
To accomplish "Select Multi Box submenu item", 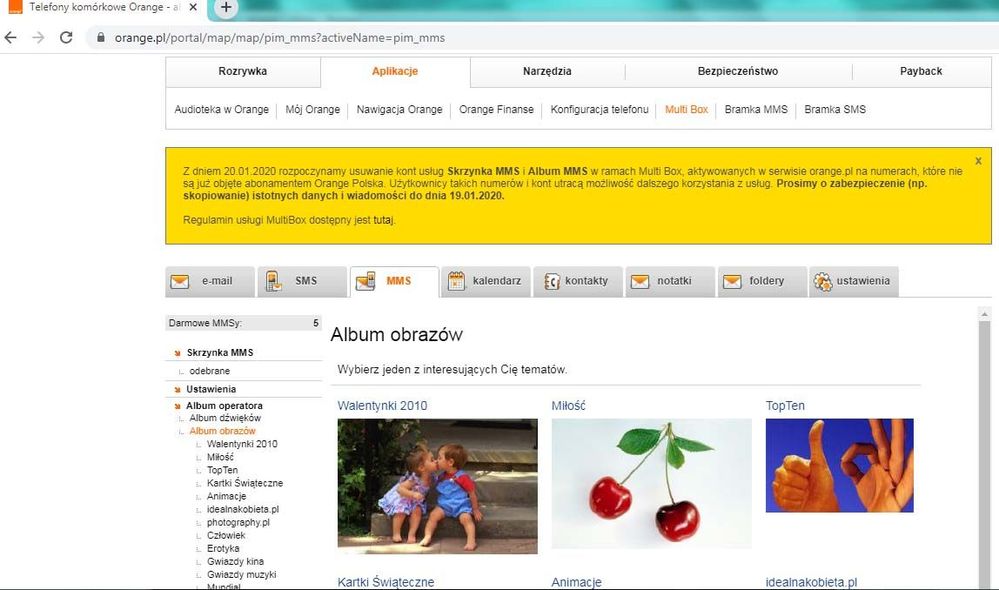I will 686,110.
